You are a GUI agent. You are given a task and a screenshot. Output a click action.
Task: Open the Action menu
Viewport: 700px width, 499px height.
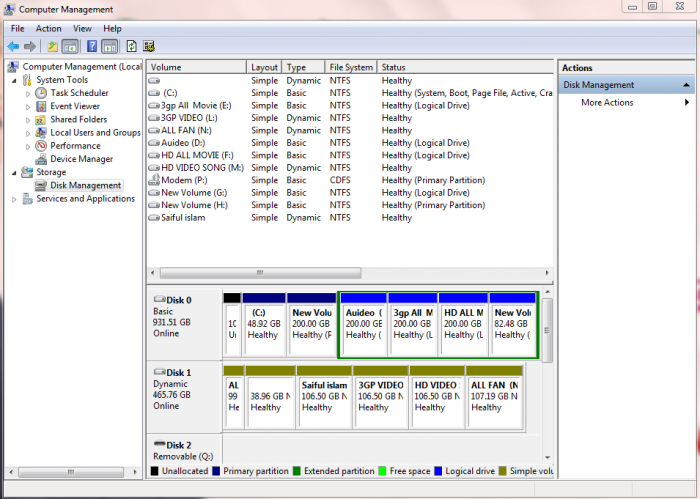pos(49,29)
